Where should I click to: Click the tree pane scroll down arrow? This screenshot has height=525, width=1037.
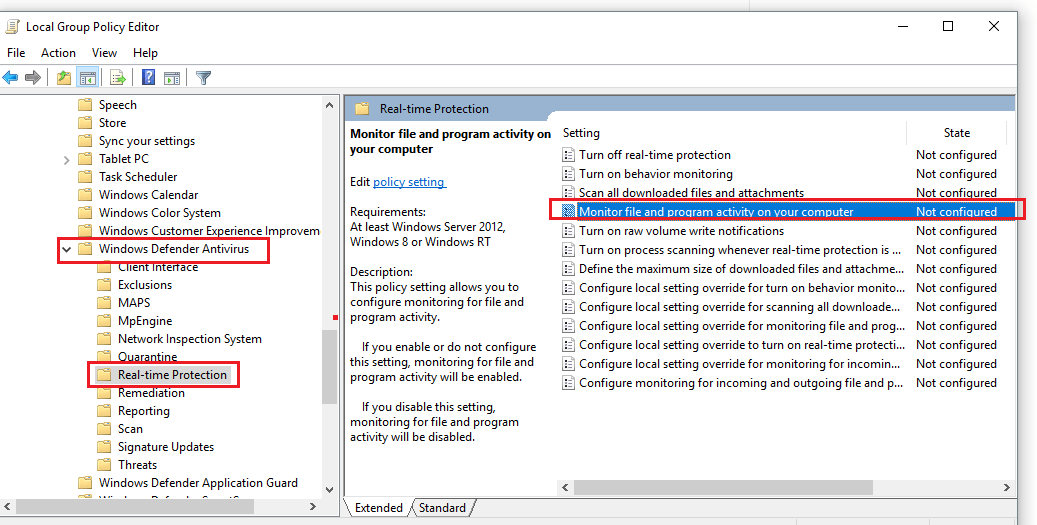click(329, 490)
